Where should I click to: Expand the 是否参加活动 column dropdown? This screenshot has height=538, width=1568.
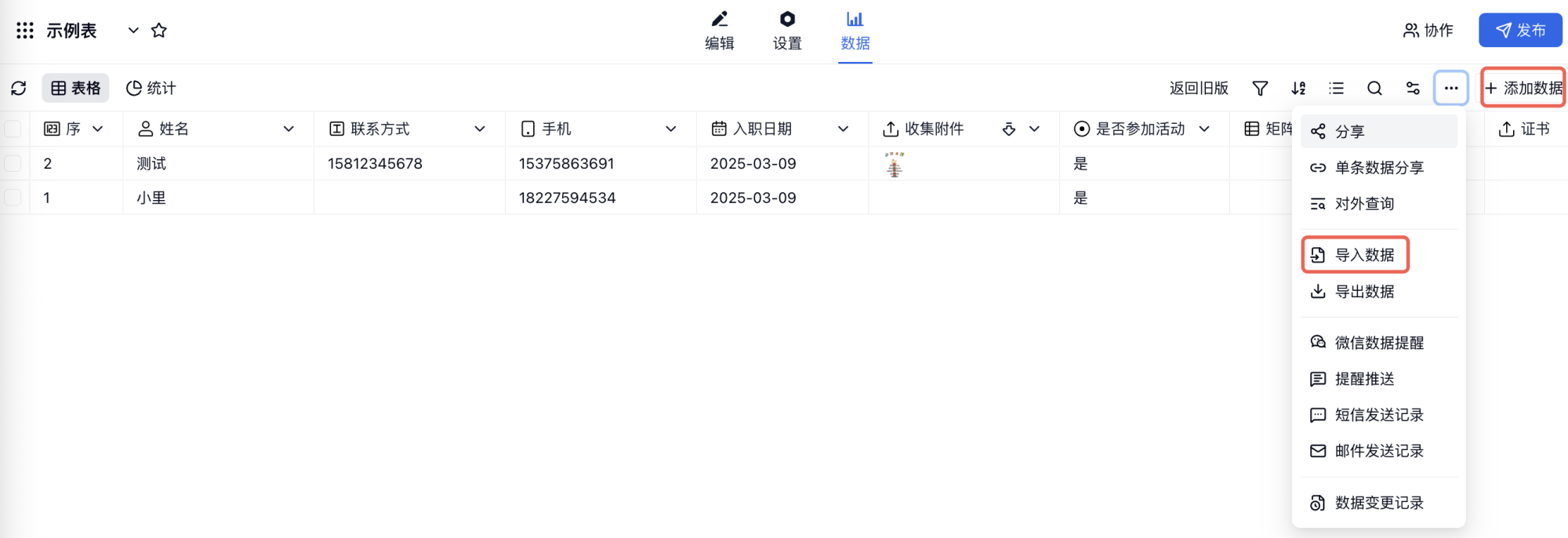[1204, 129]
